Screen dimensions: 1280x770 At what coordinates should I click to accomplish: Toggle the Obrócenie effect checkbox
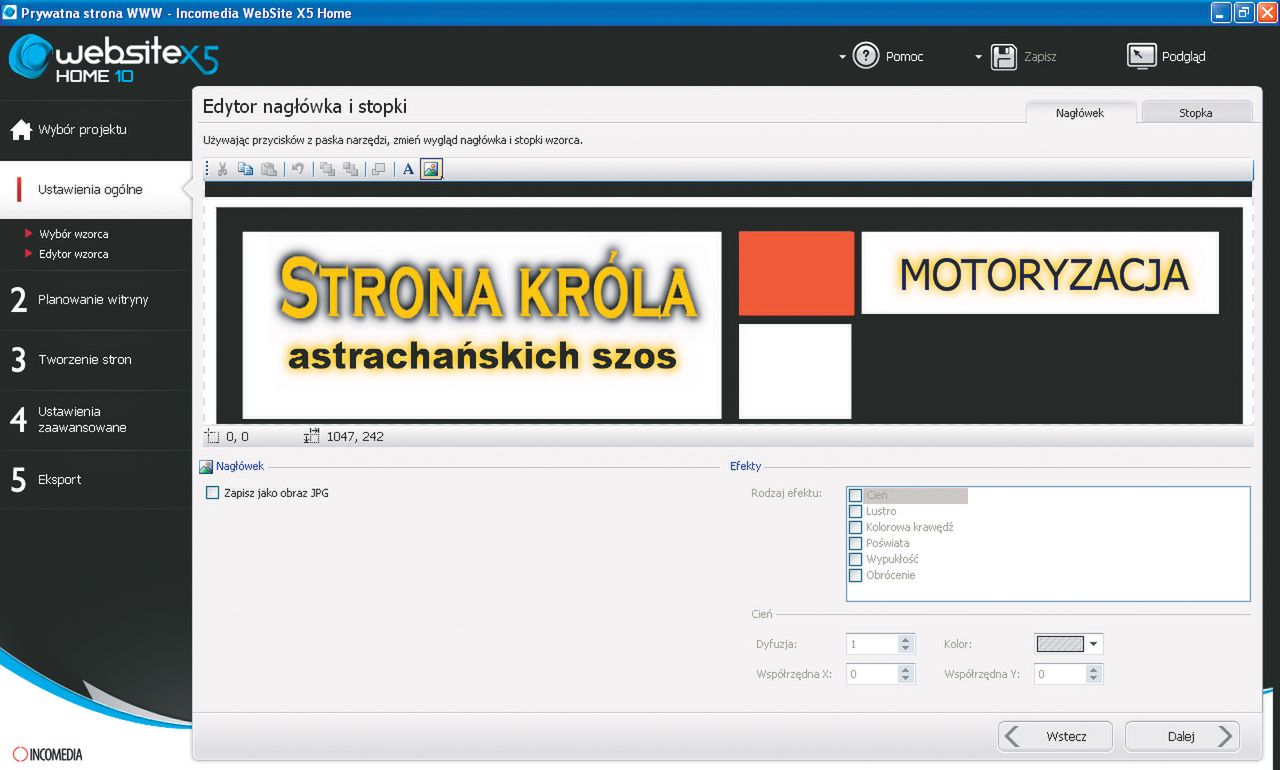pyautogui.click(x=855, y=575)
